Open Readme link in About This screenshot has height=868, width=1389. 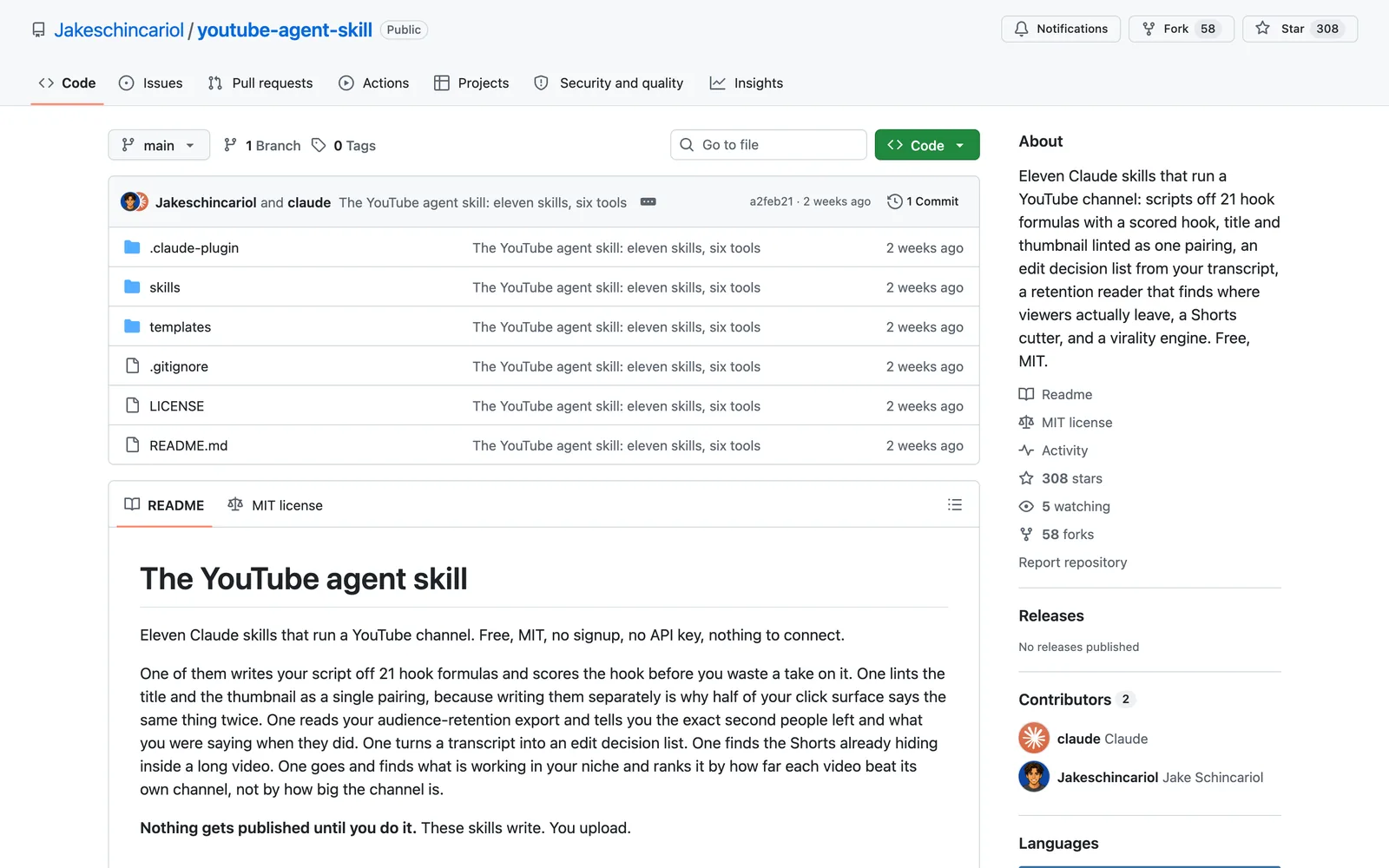pos(1056,394)
